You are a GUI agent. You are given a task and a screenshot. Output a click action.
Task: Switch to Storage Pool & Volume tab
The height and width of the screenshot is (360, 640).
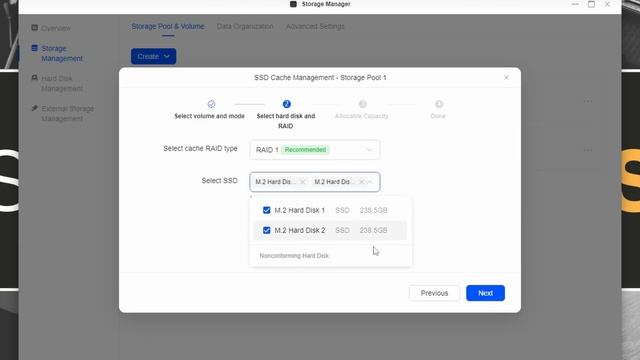[x=168, y=27]
